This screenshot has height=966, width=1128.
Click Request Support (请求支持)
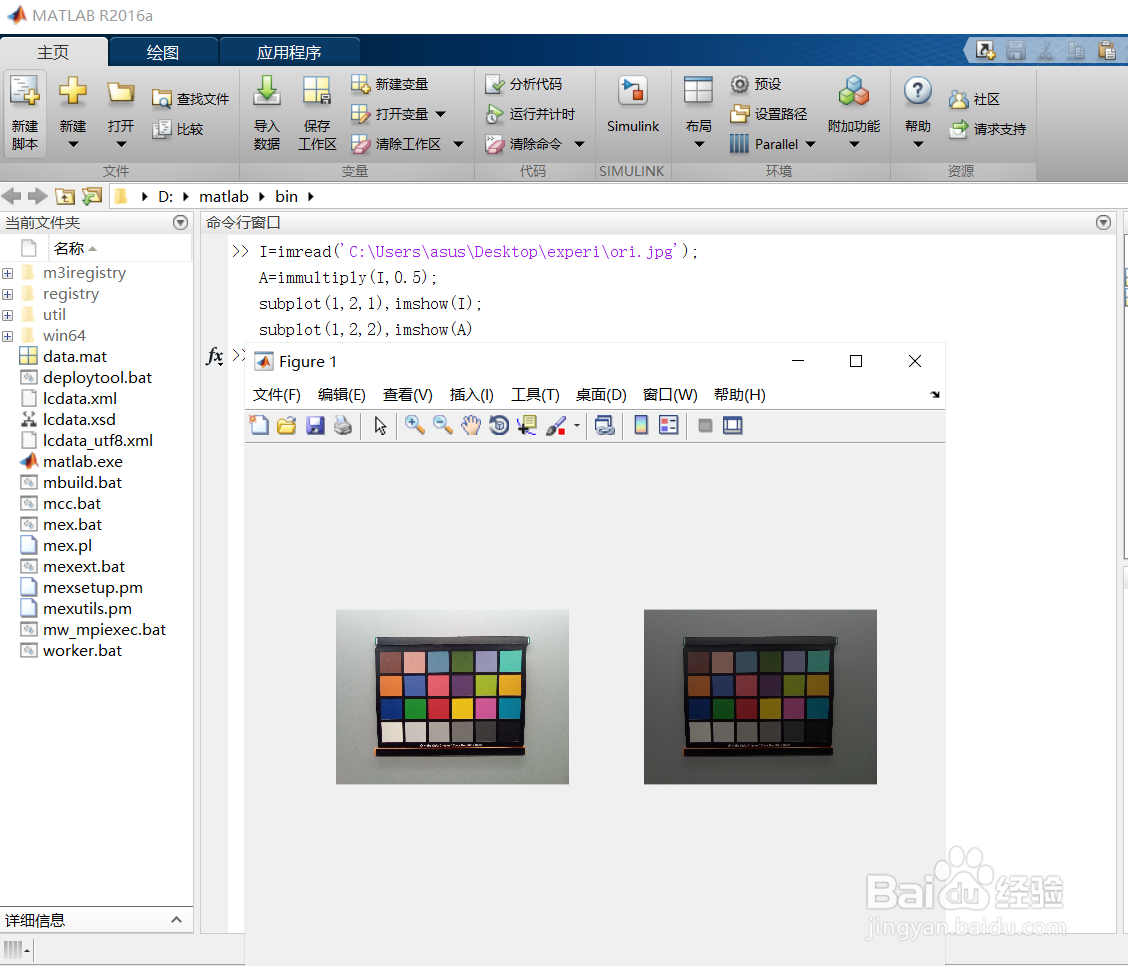(987, 129)
